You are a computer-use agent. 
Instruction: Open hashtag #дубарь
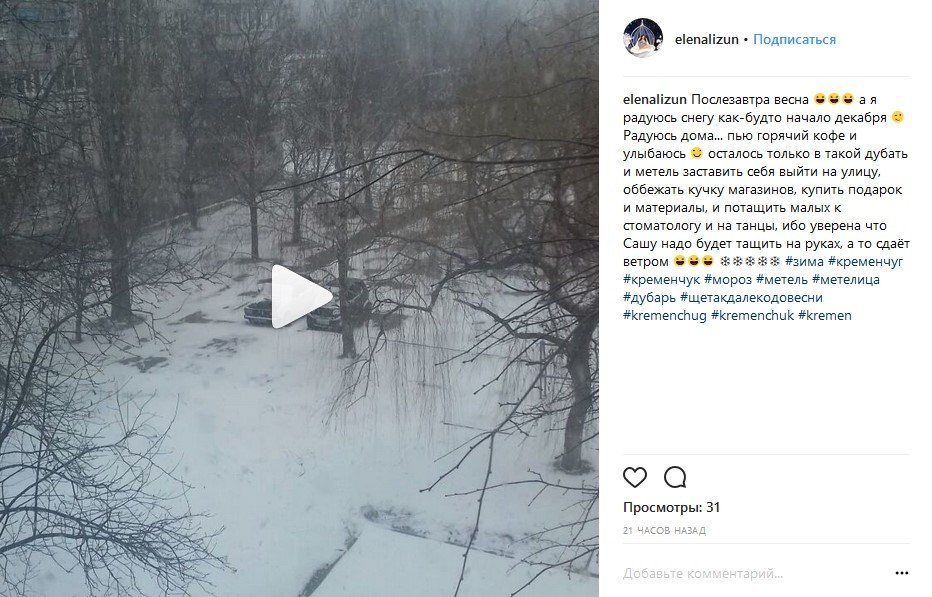tap(650, 297)
